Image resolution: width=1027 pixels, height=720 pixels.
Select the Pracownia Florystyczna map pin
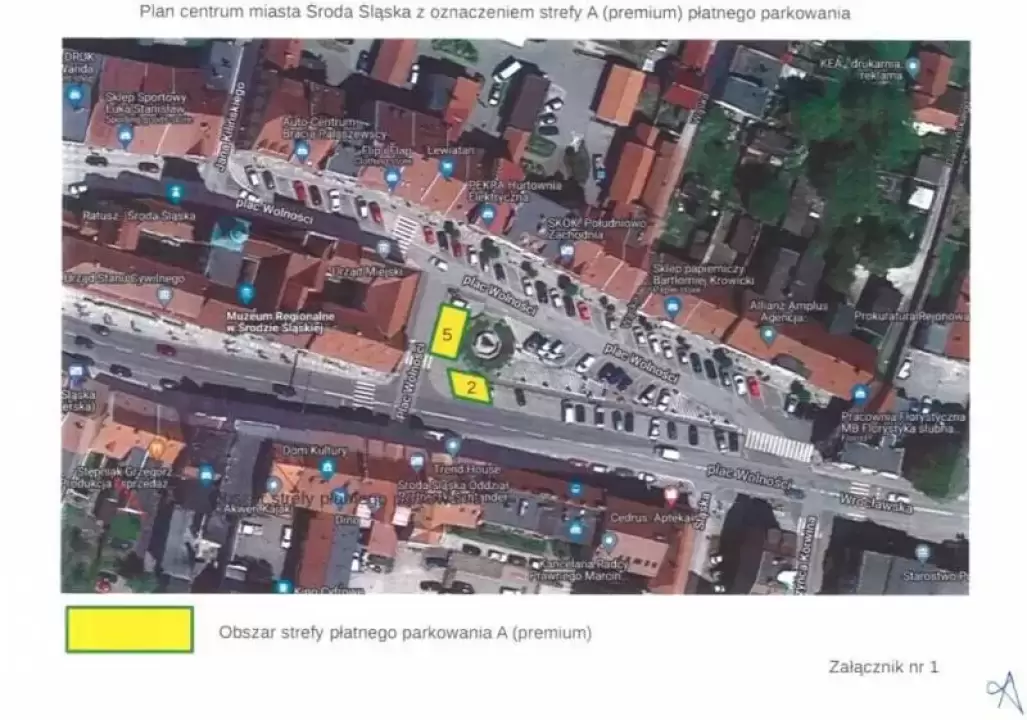(859, 392)
